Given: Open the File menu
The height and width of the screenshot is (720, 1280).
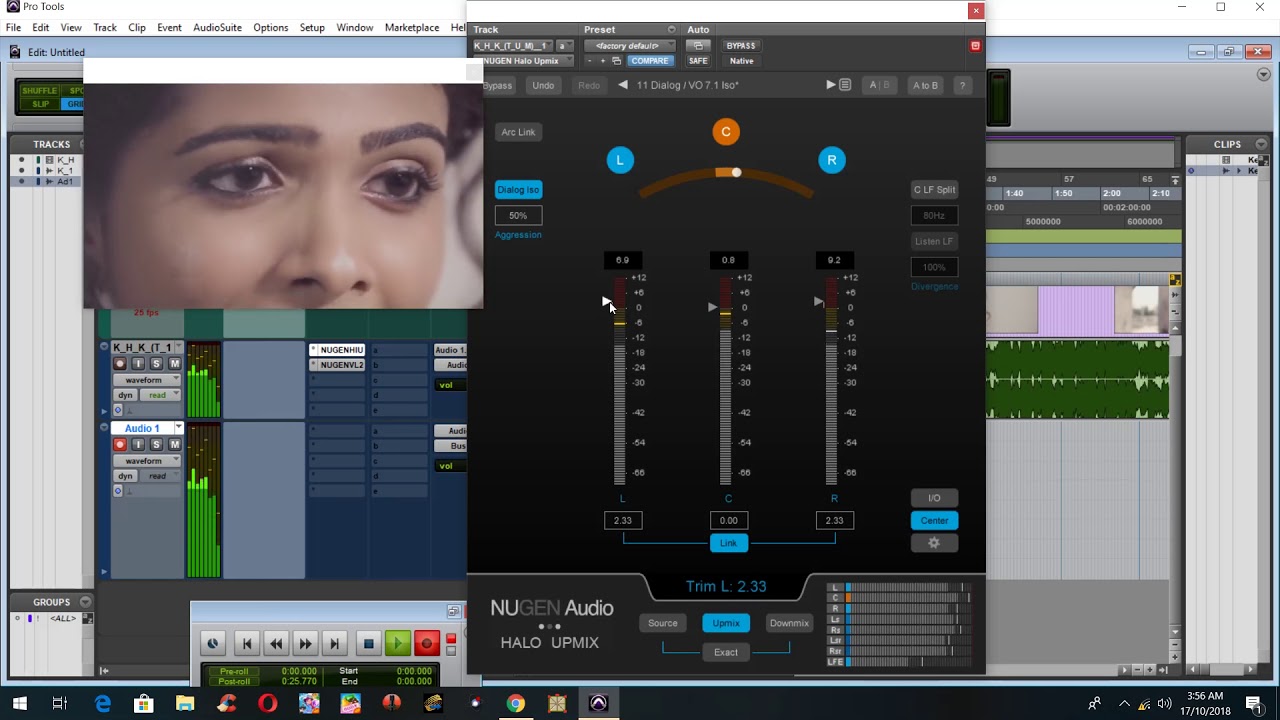Looking at the screenshot, I should pyautogui.click(x=14, y=27).
